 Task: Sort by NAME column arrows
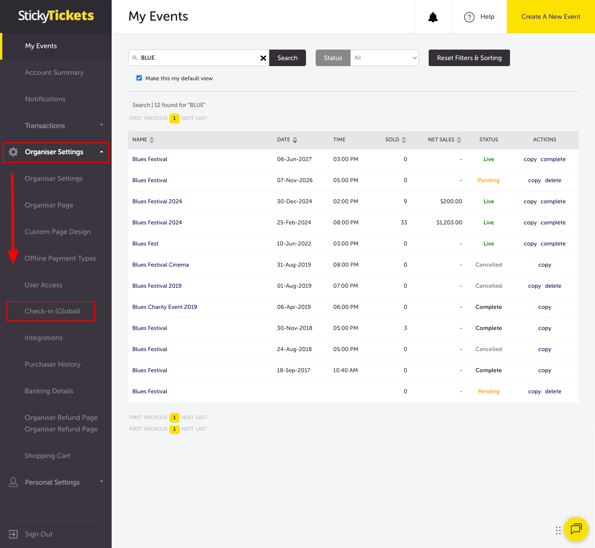coord(152,140)
